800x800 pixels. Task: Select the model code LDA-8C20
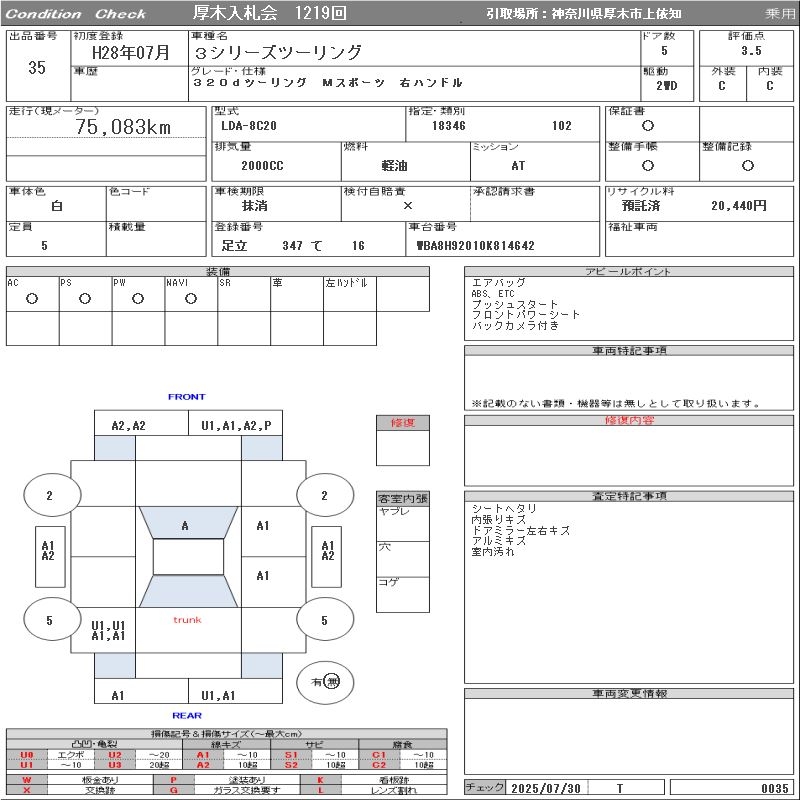pos(248,126)
